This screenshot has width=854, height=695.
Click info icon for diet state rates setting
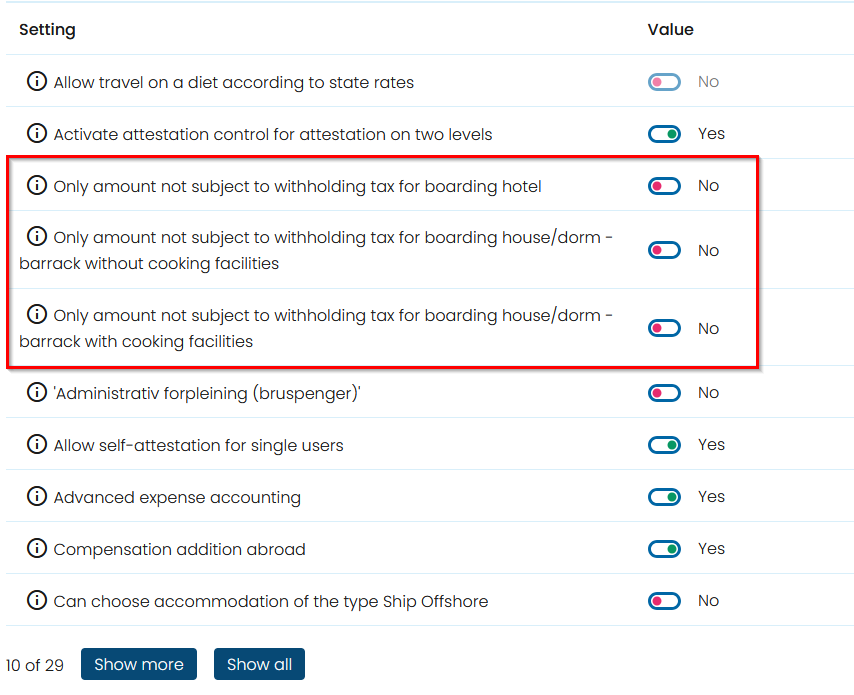(36, 82)
